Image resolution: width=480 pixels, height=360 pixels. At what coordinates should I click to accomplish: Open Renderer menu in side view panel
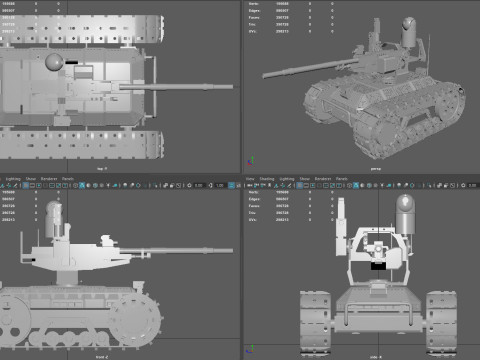(323, 179)
